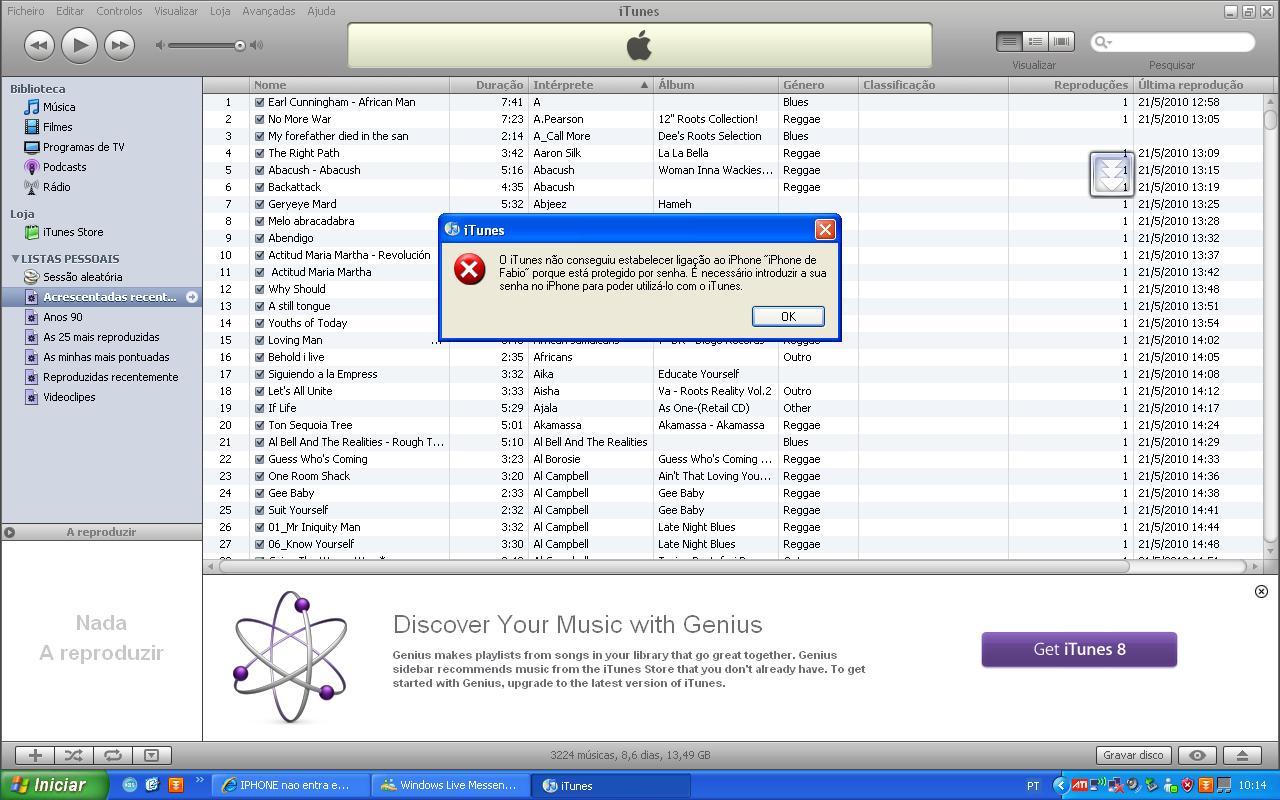Click the play button

click(79, 44)
